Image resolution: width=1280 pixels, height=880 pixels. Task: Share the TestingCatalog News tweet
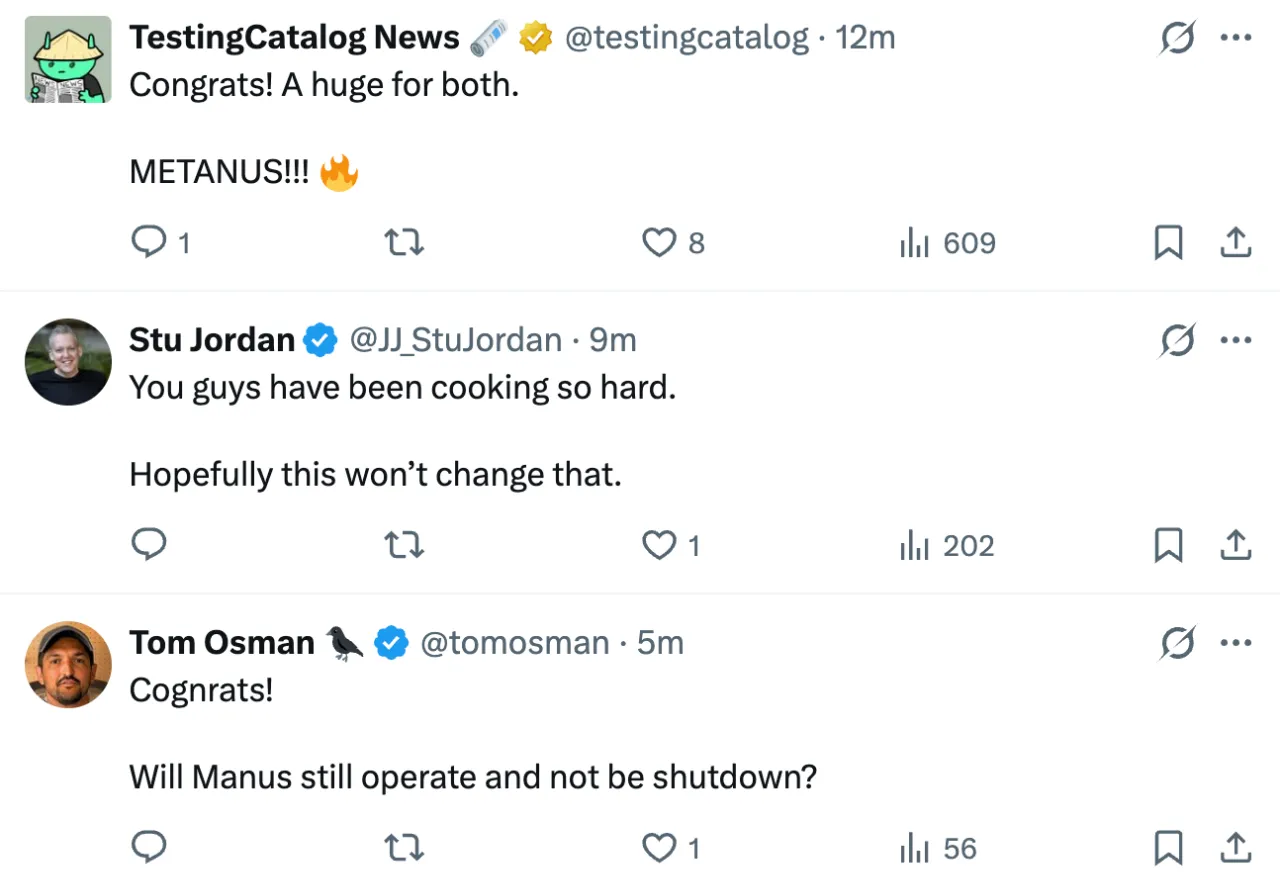[x=1236, y=243]
